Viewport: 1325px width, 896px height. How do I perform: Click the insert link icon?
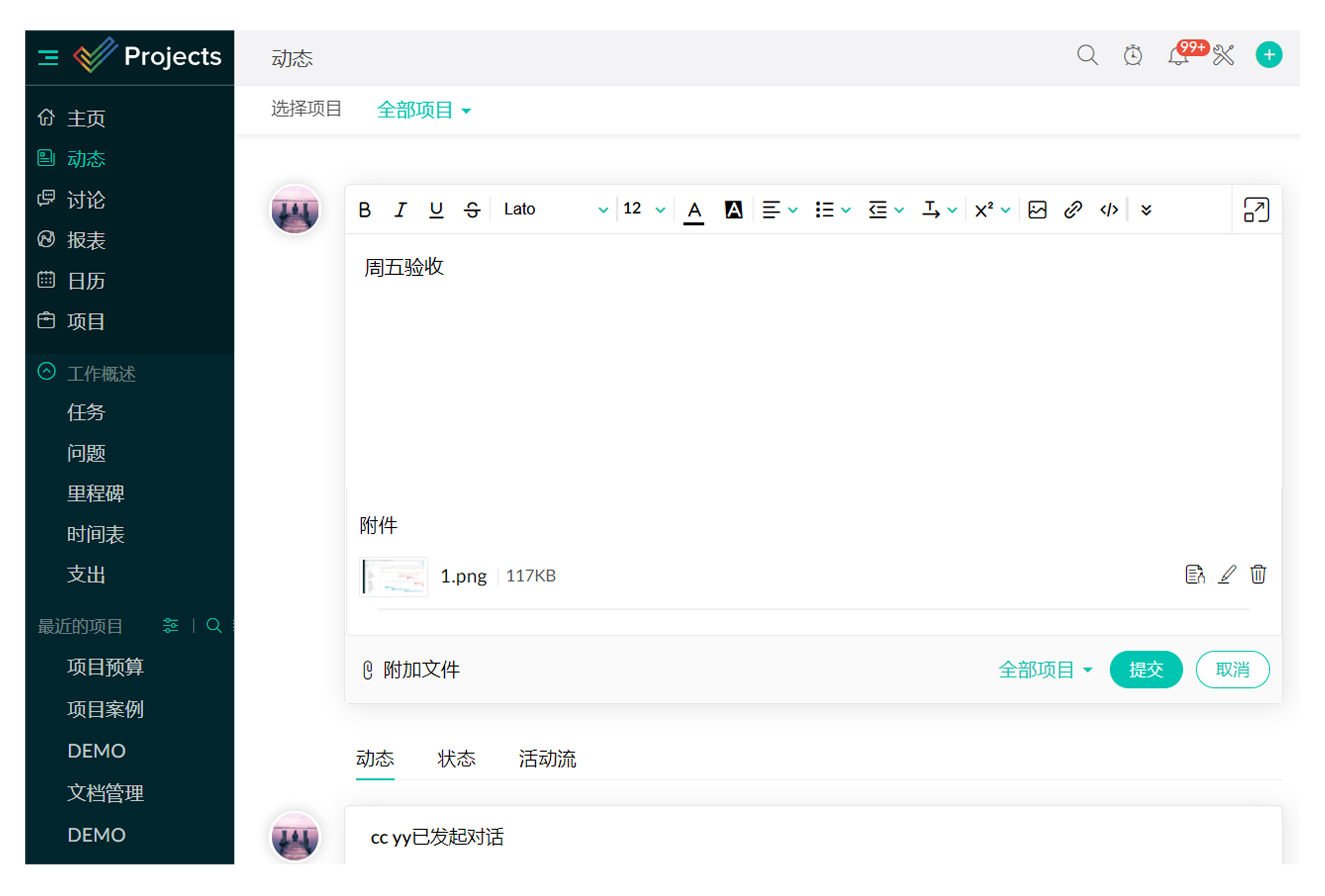click(x=1072, y=210)
